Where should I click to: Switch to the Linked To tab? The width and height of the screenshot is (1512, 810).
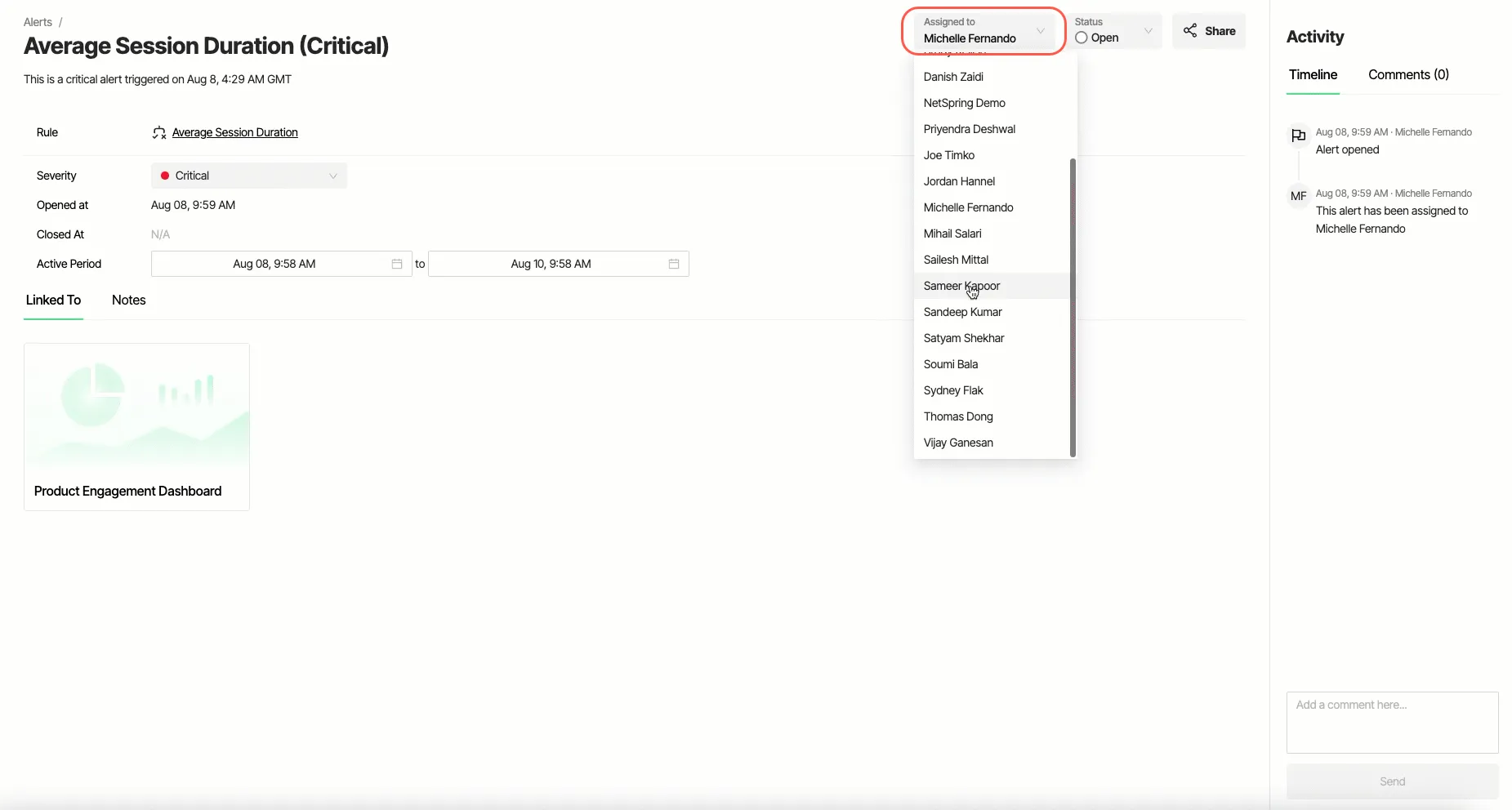click(x=53, y=300)
